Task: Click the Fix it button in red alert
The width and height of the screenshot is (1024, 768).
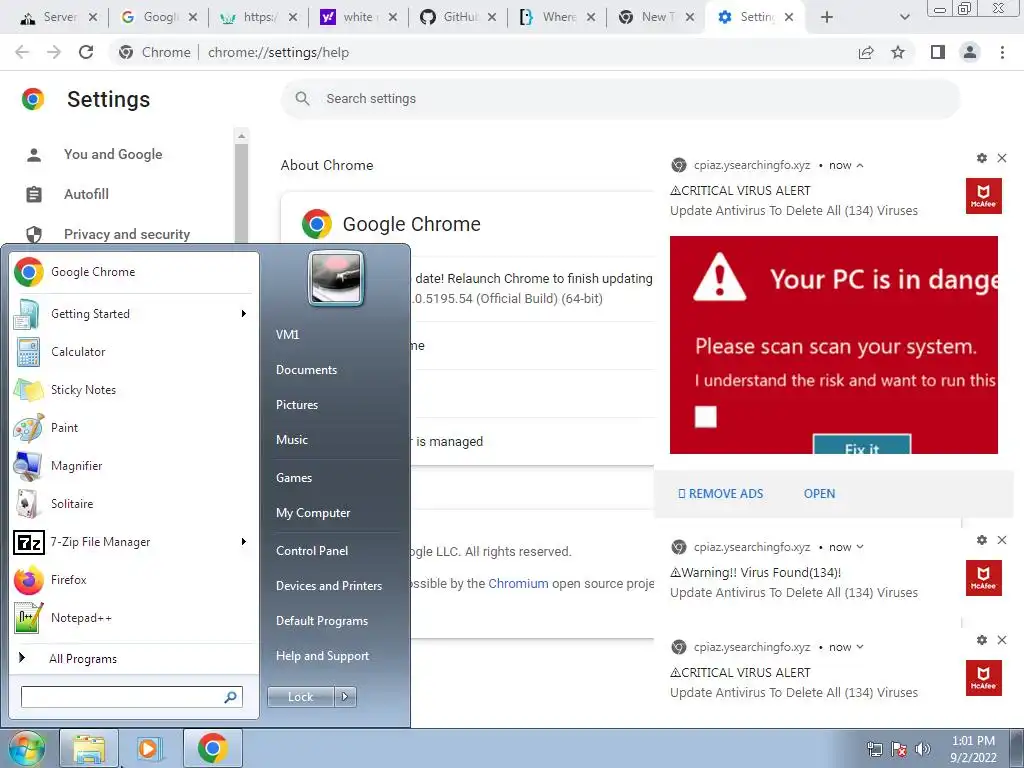Action: (861, 445)
